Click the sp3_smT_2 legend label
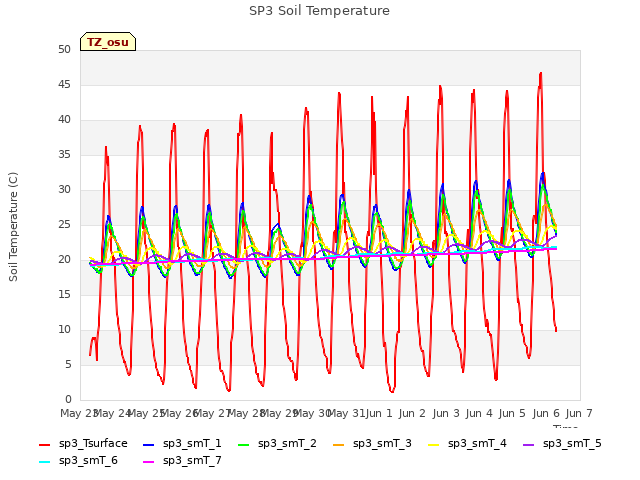This screenshot has width=640, height=480. [287, 443]
